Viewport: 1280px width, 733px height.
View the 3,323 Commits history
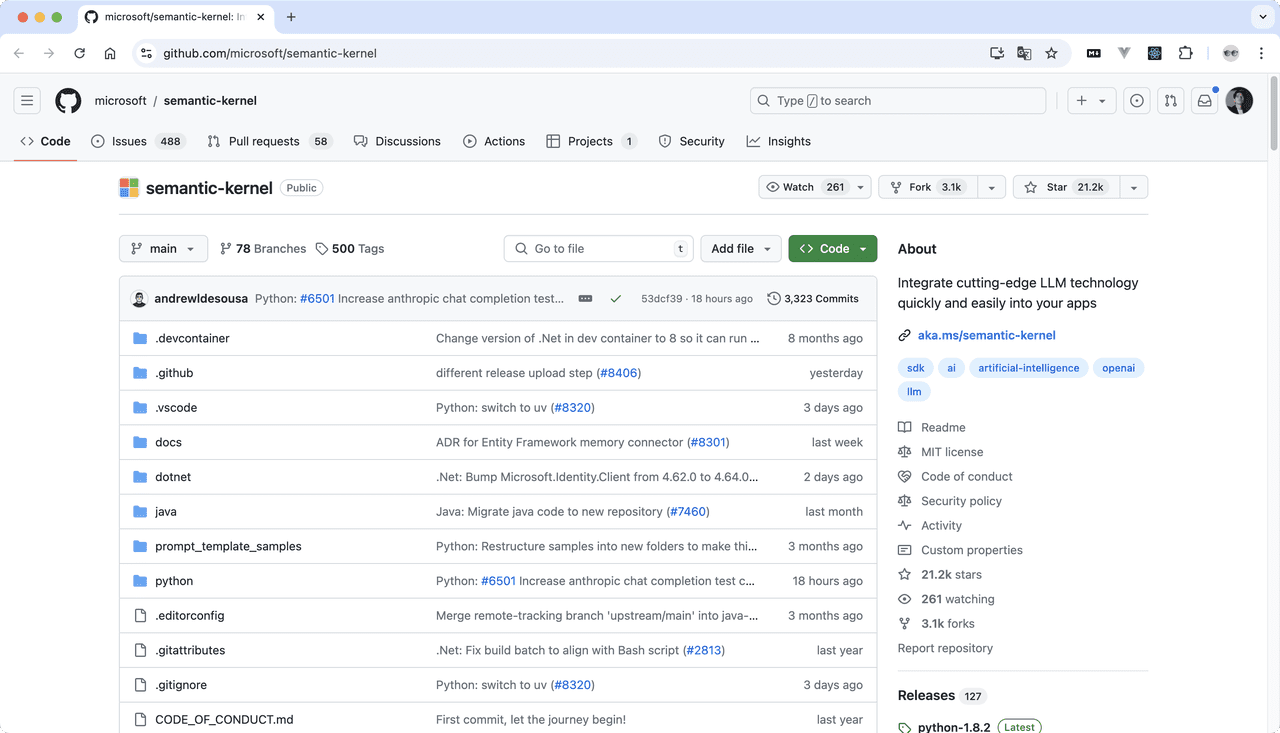click(x=813, y=299)
